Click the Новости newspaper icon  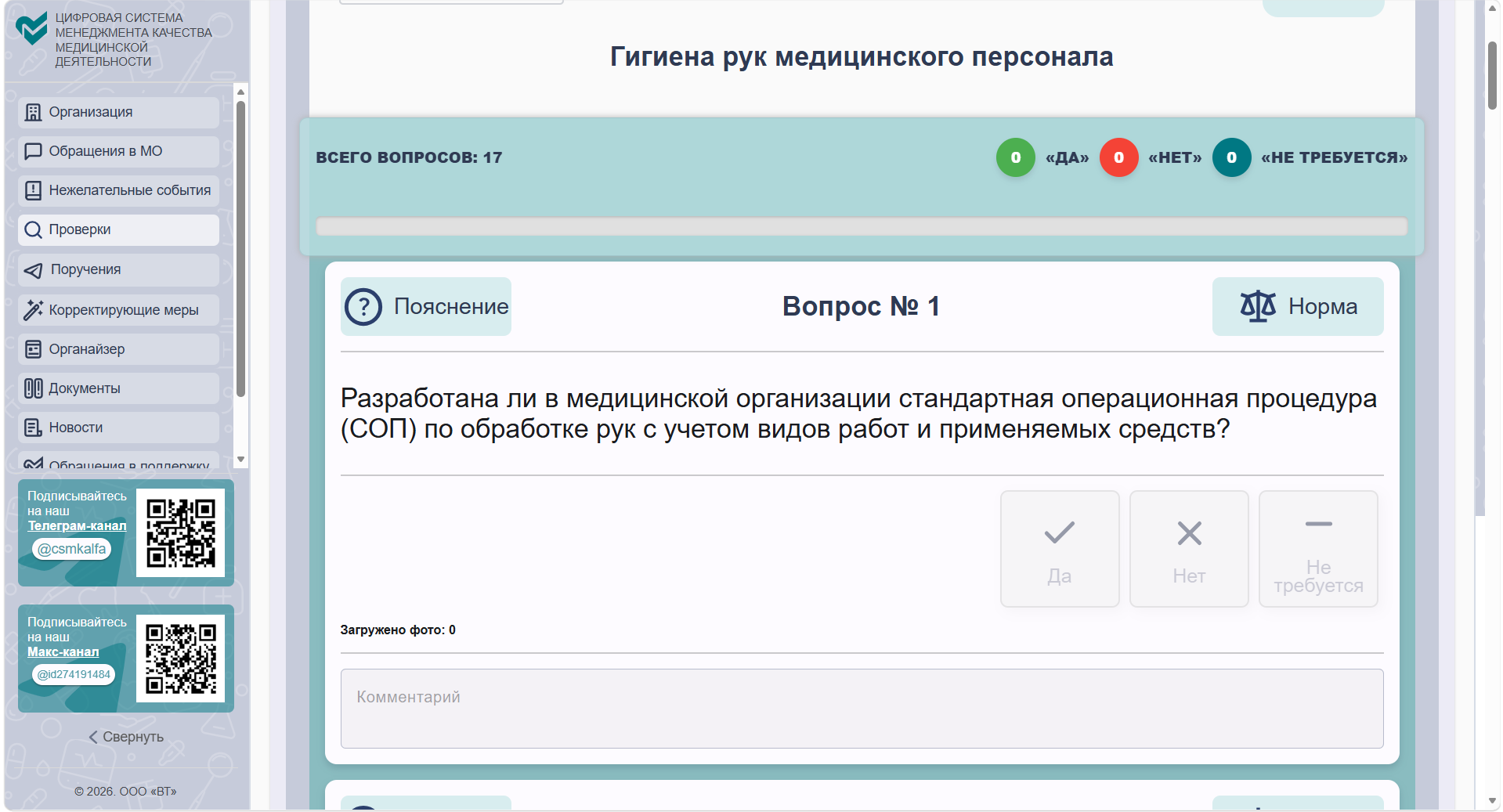tap(33, 428)
